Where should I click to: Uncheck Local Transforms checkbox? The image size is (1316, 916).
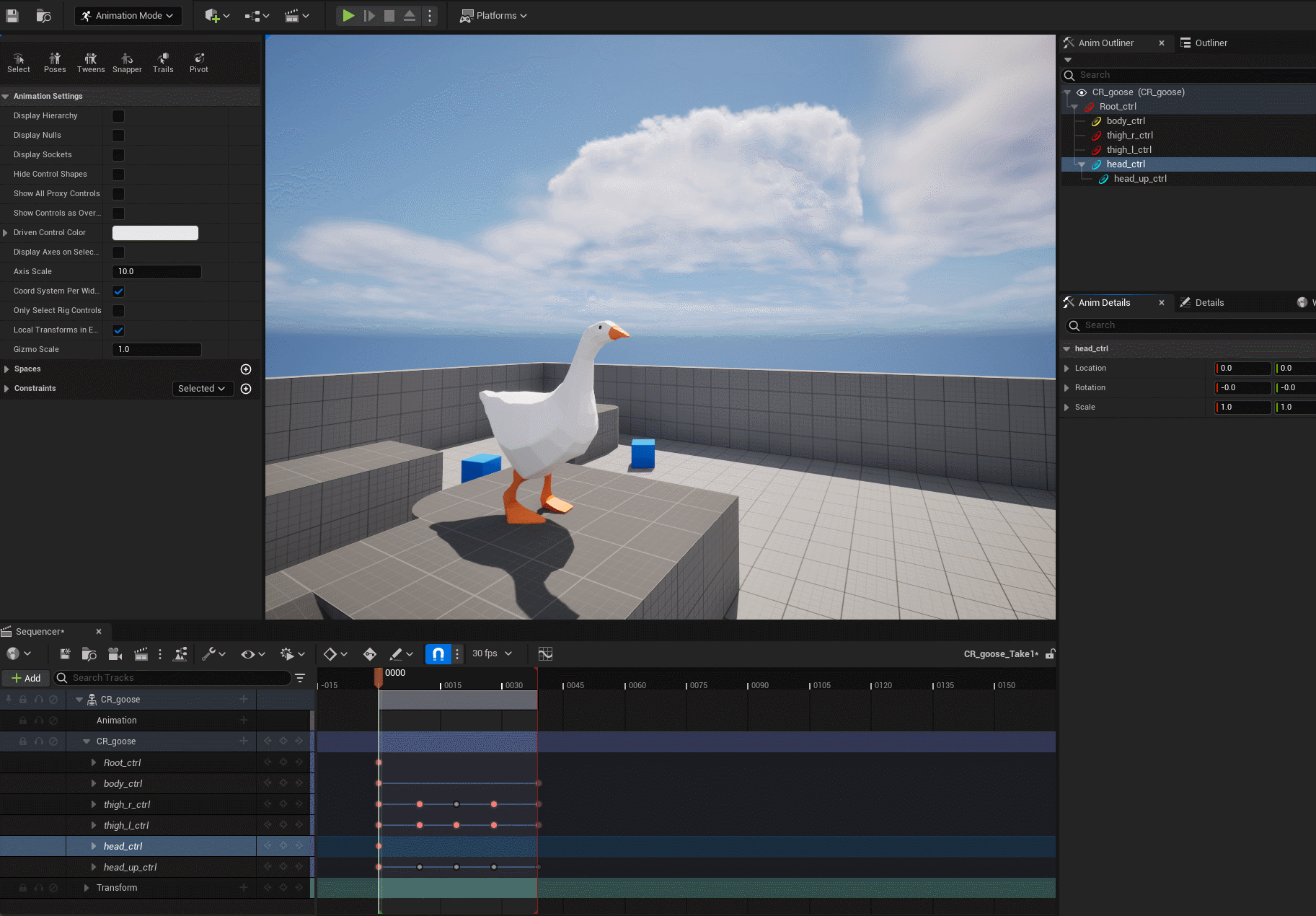click(118, 330)
